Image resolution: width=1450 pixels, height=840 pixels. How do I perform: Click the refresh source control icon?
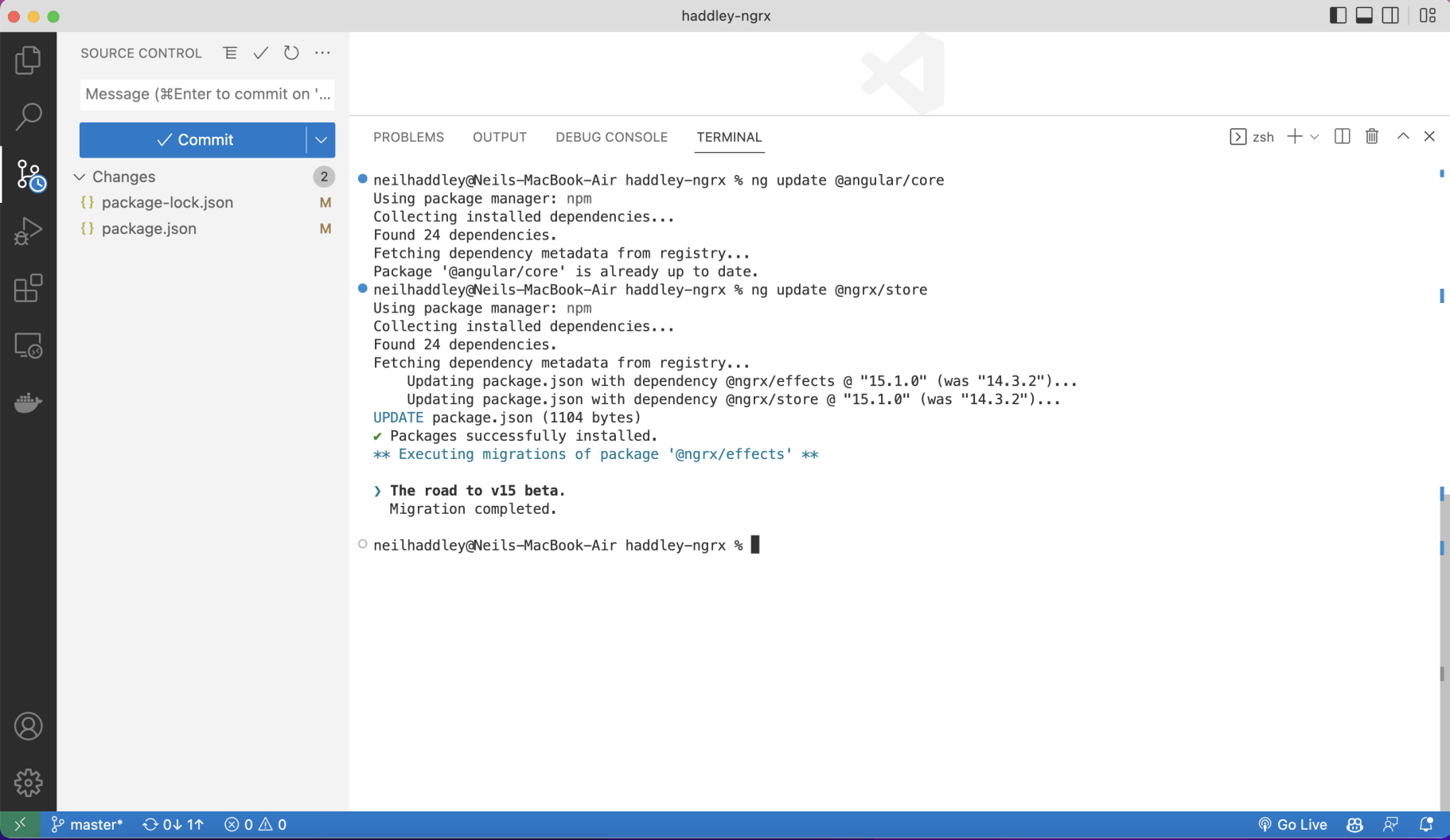click(291, 53)
